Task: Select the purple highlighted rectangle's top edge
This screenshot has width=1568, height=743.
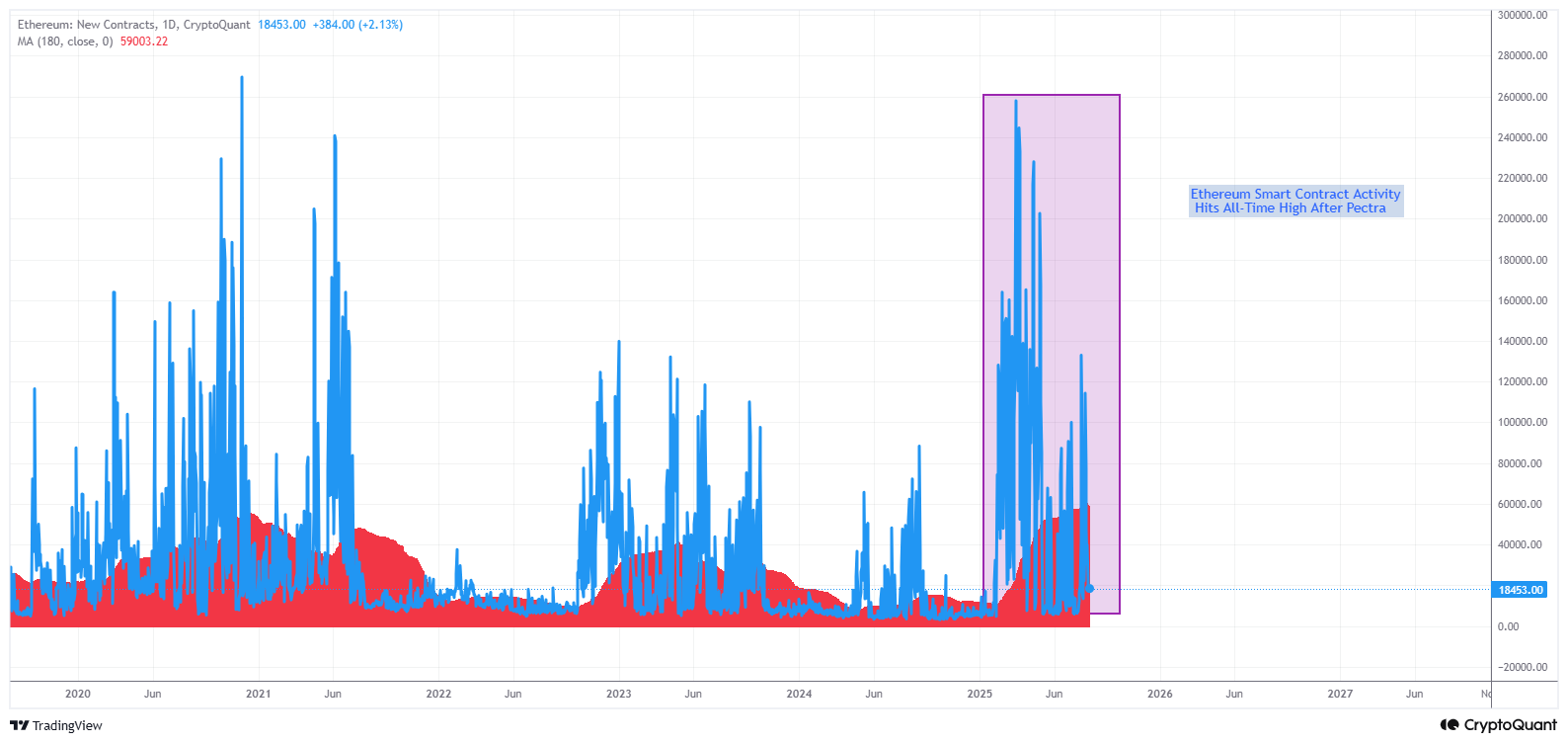Action: (x=1051, y=95)
